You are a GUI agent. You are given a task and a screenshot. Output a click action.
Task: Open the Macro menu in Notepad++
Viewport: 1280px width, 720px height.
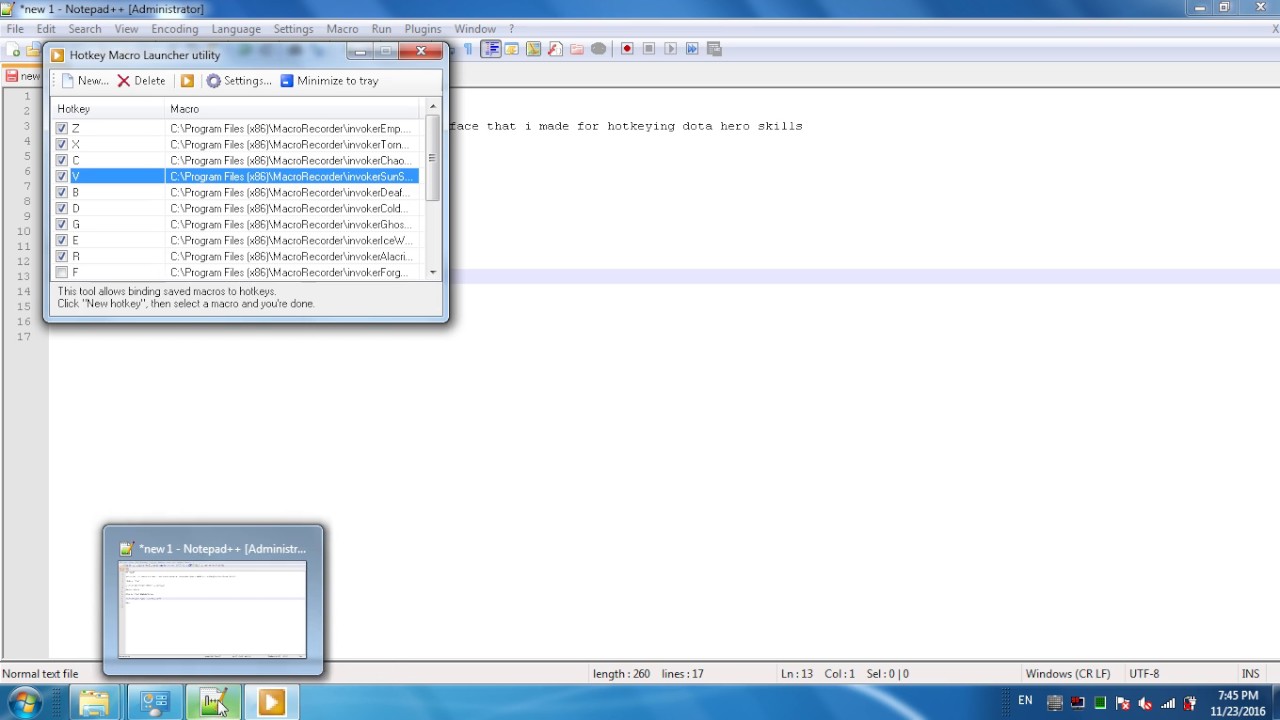tap(342, 29)
